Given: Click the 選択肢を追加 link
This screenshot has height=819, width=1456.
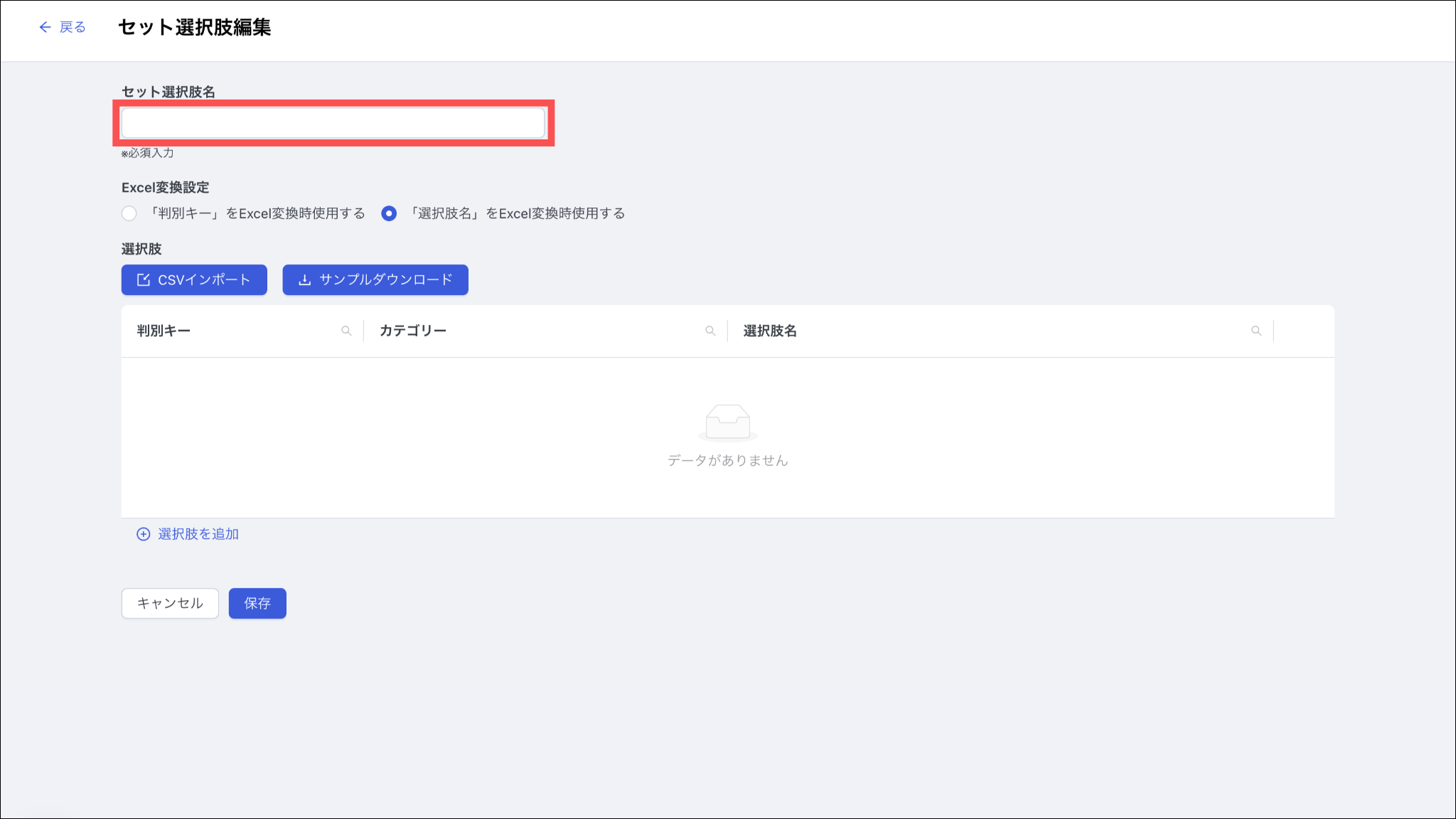Looking at the screenshot, I should tap(198, 534).
